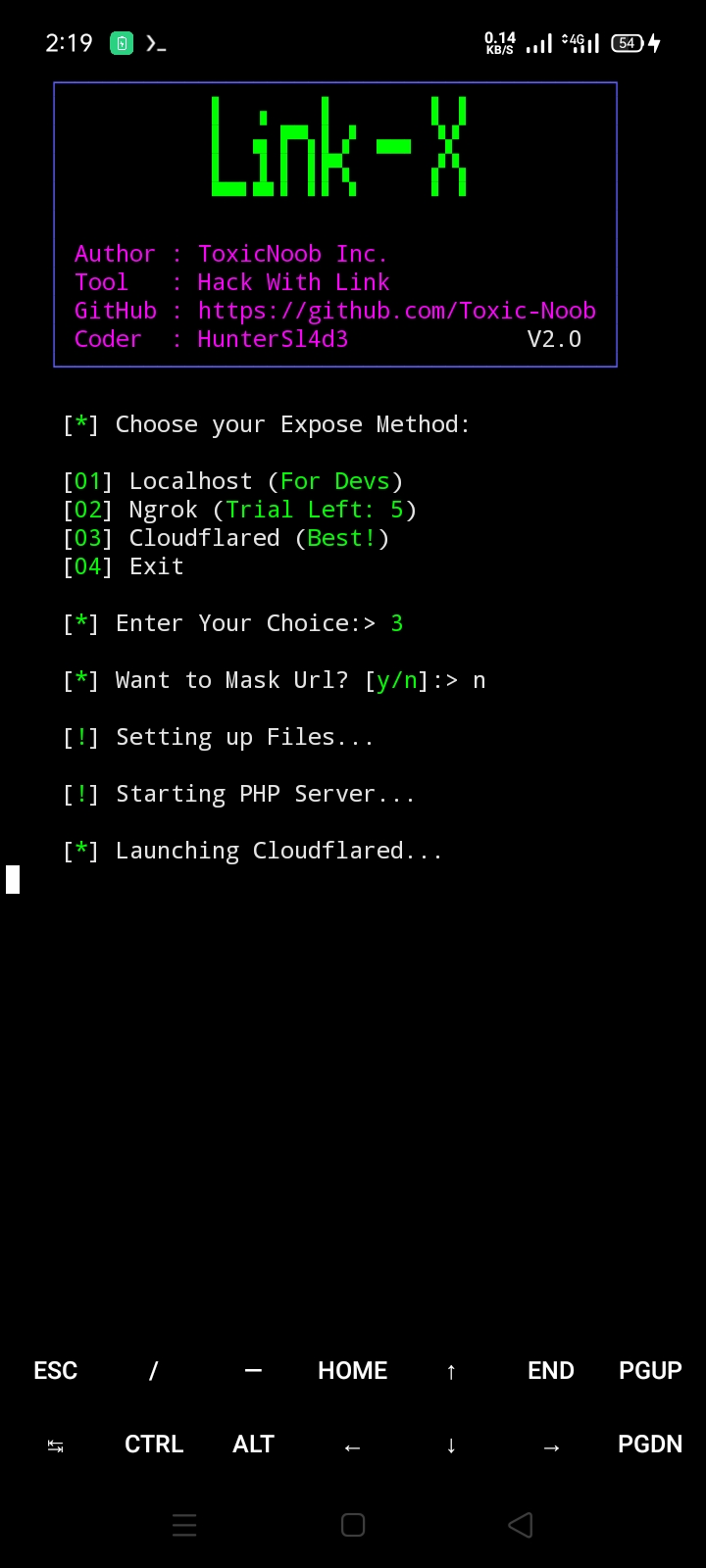Toggle the ALT modifier key
706x1568 pixels.
pyautogui.click(x=253, y=1444)
